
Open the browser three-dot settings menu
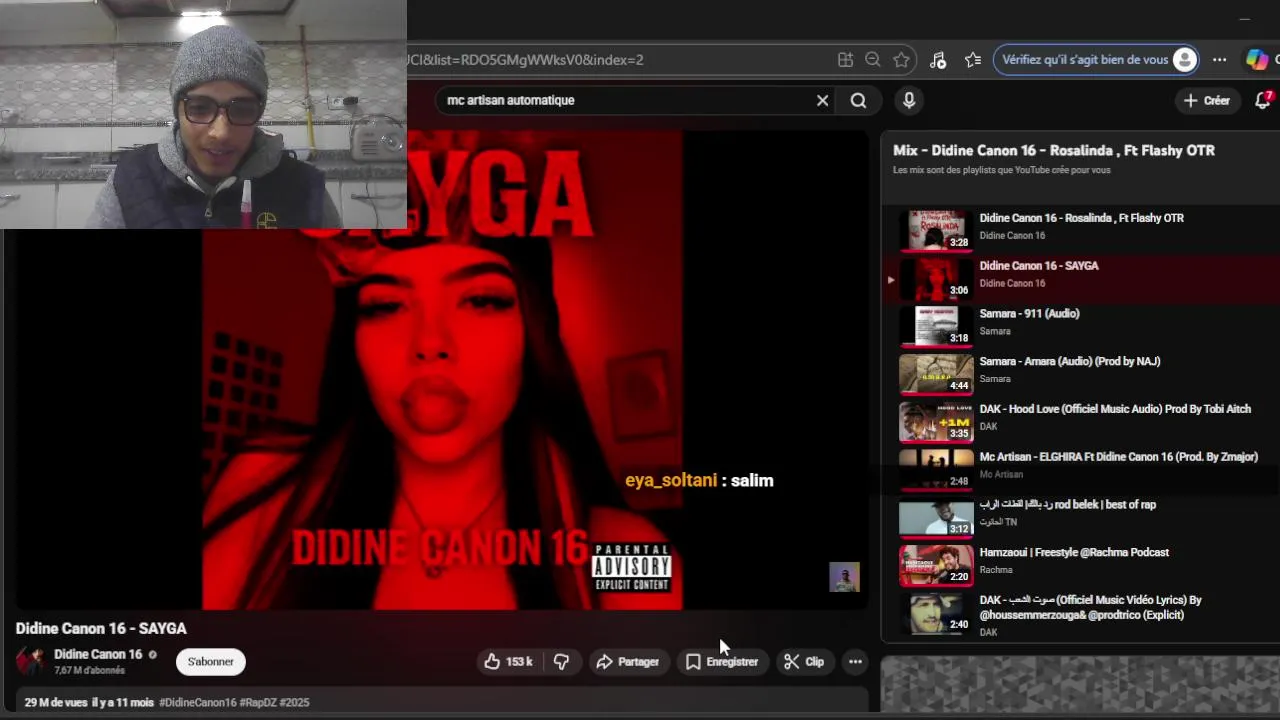[x=1219, y=60]
